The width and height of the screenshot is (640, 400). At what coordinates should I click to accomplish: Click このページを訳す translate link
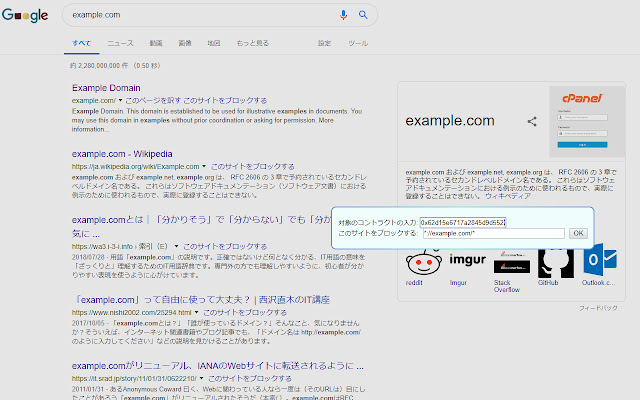(153, 100)
